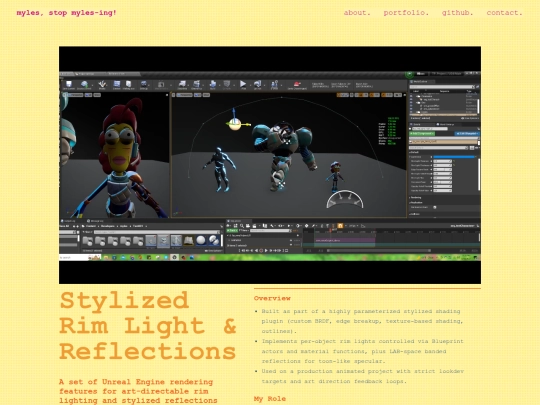
Task: Click the Content icon in Unreal toolbar
Action: coord(117,84)
